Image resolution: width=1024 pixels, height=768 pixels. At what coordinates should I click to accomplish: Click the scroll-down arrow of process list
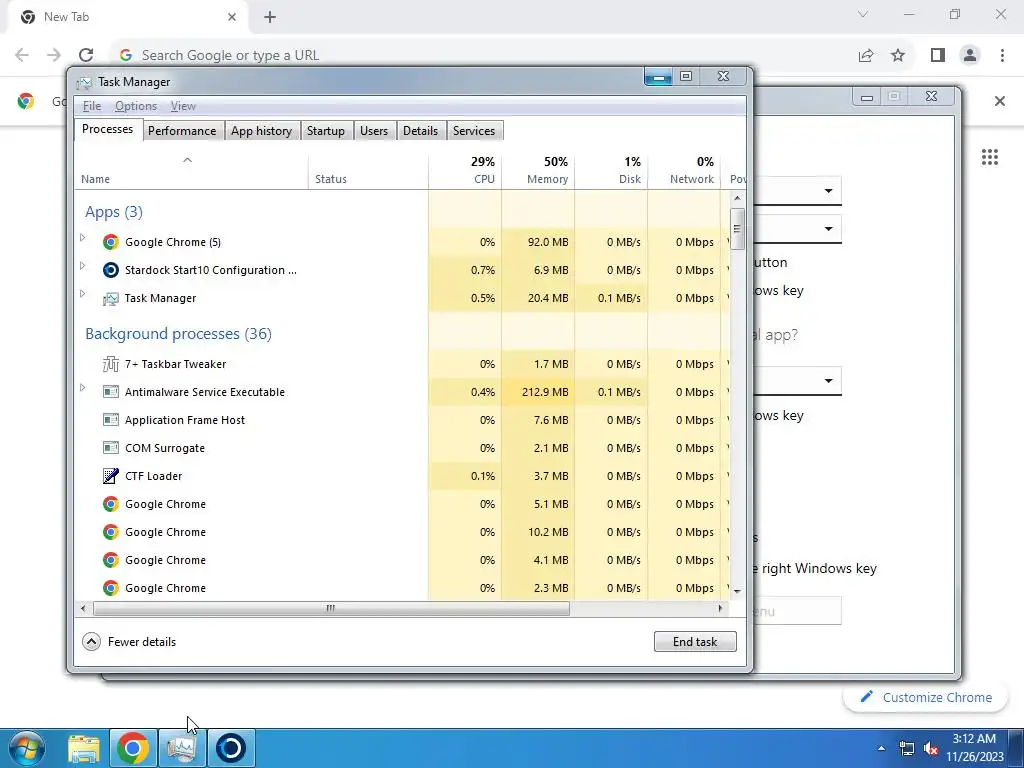pyautogui.click(x=737, y=592)
